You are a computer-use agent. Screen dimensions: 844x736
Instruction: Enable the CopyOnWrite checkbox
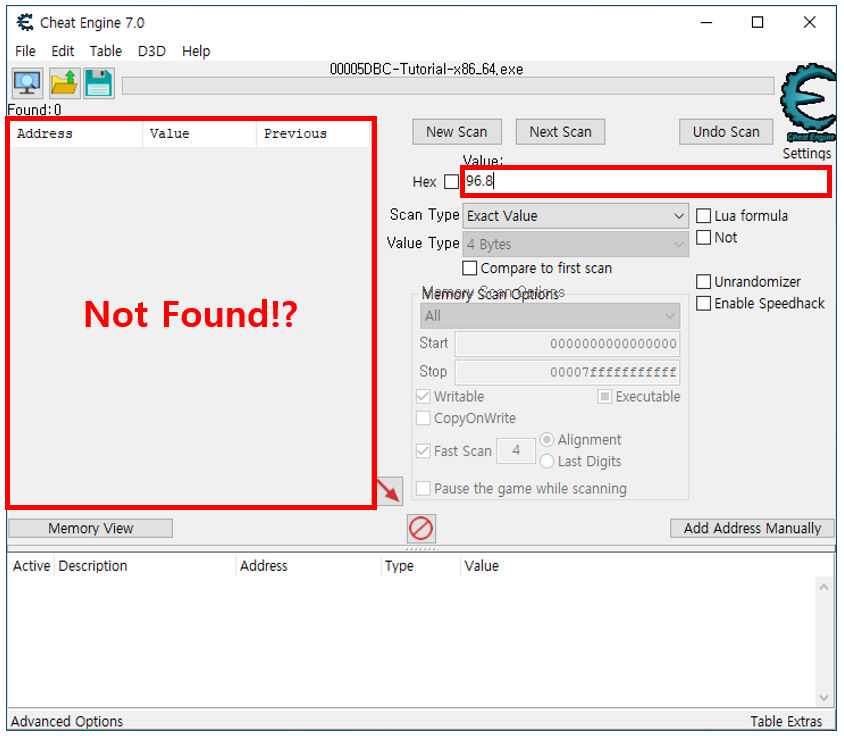coord(423,418)
